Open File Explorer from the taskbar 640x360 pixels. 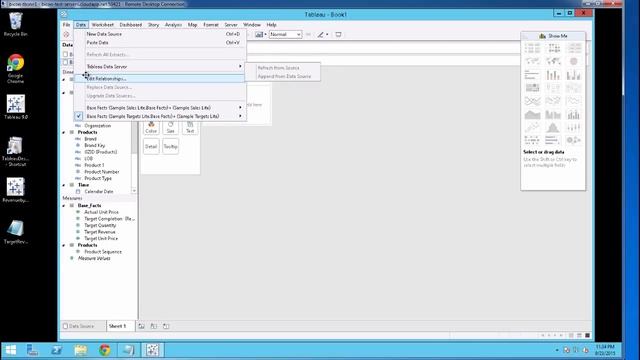[x=81, y=350]
